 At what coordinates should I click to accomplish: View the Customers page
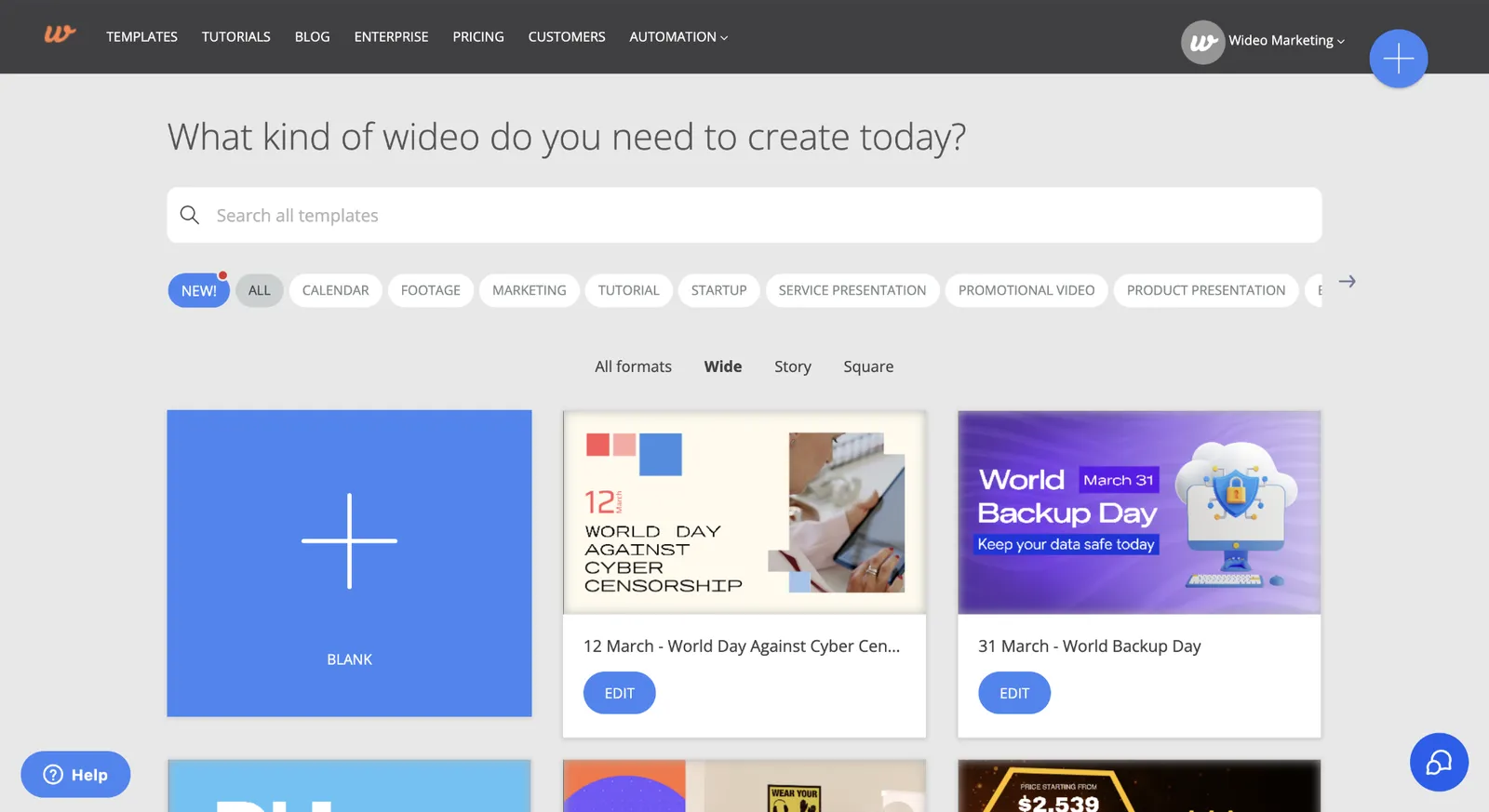567,36
